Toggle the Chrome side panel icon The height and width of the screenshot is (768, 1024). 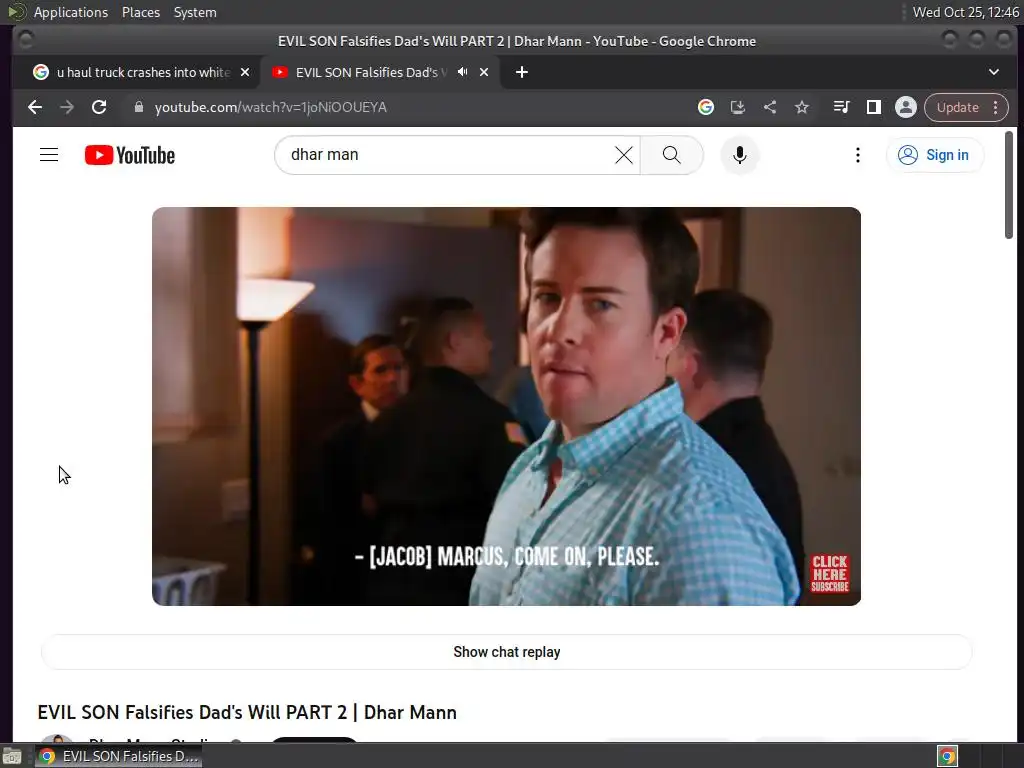pyautogui.click(x=873, y=107)
